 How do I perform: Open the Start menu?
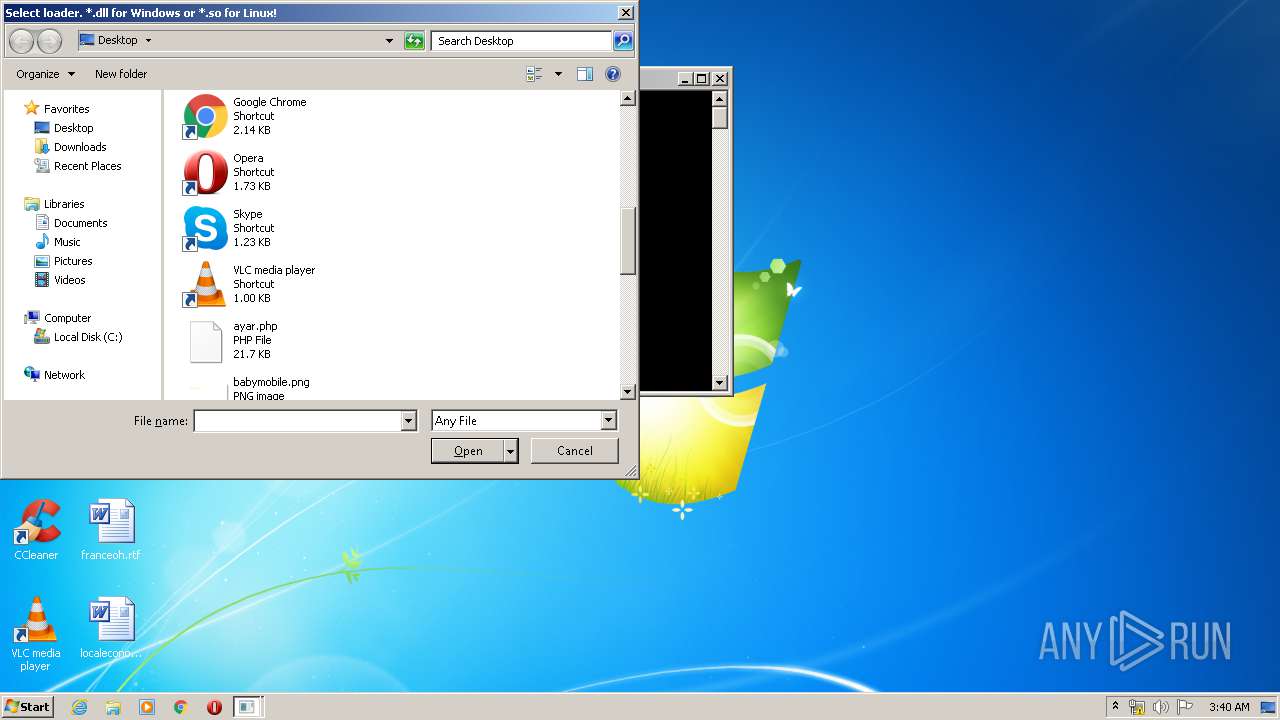[x=27, y=707]
